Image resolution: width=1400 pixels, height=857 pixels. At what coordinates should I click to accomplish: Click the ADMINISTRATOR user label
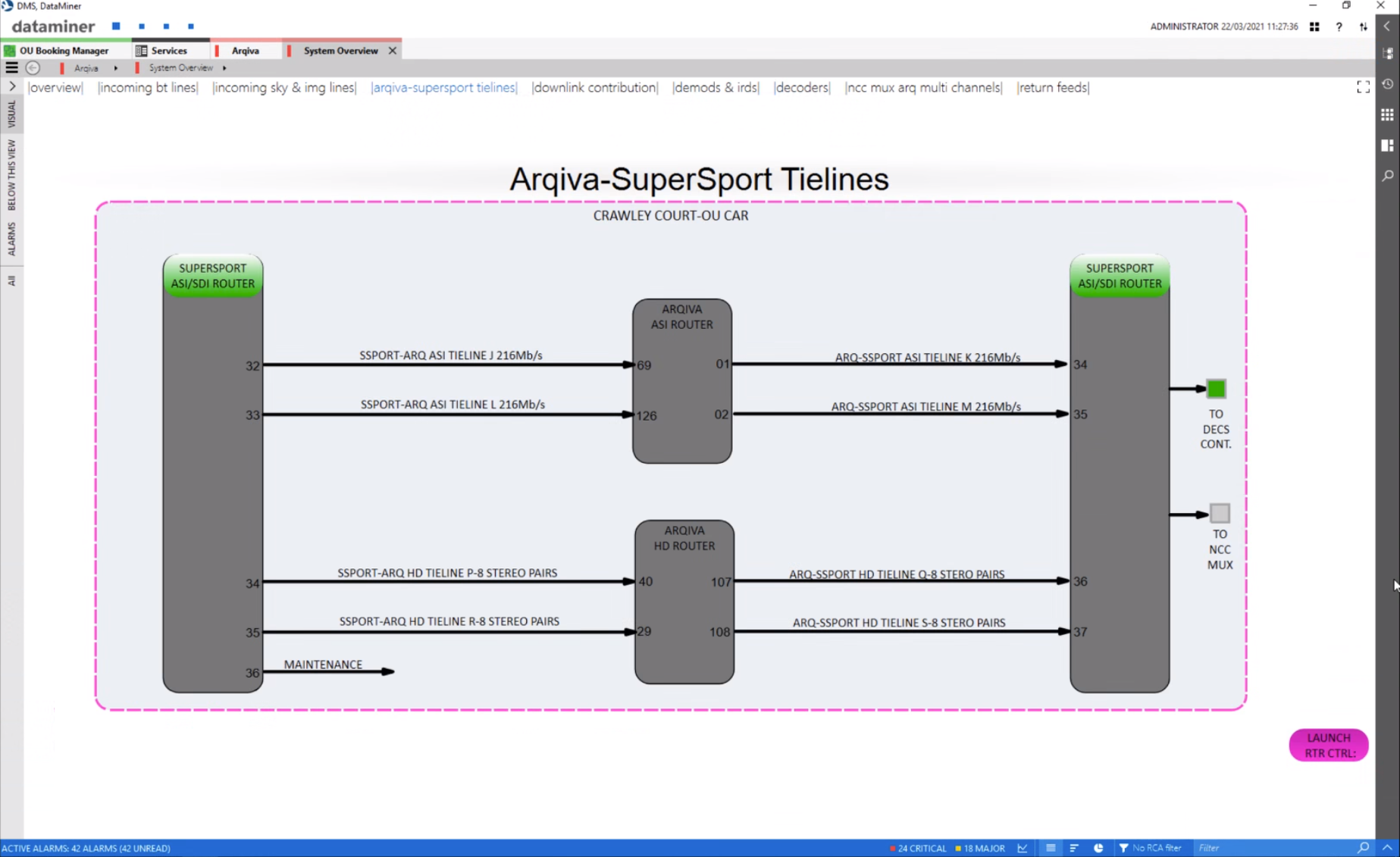pyautogui.click(x=1184, y=27)
